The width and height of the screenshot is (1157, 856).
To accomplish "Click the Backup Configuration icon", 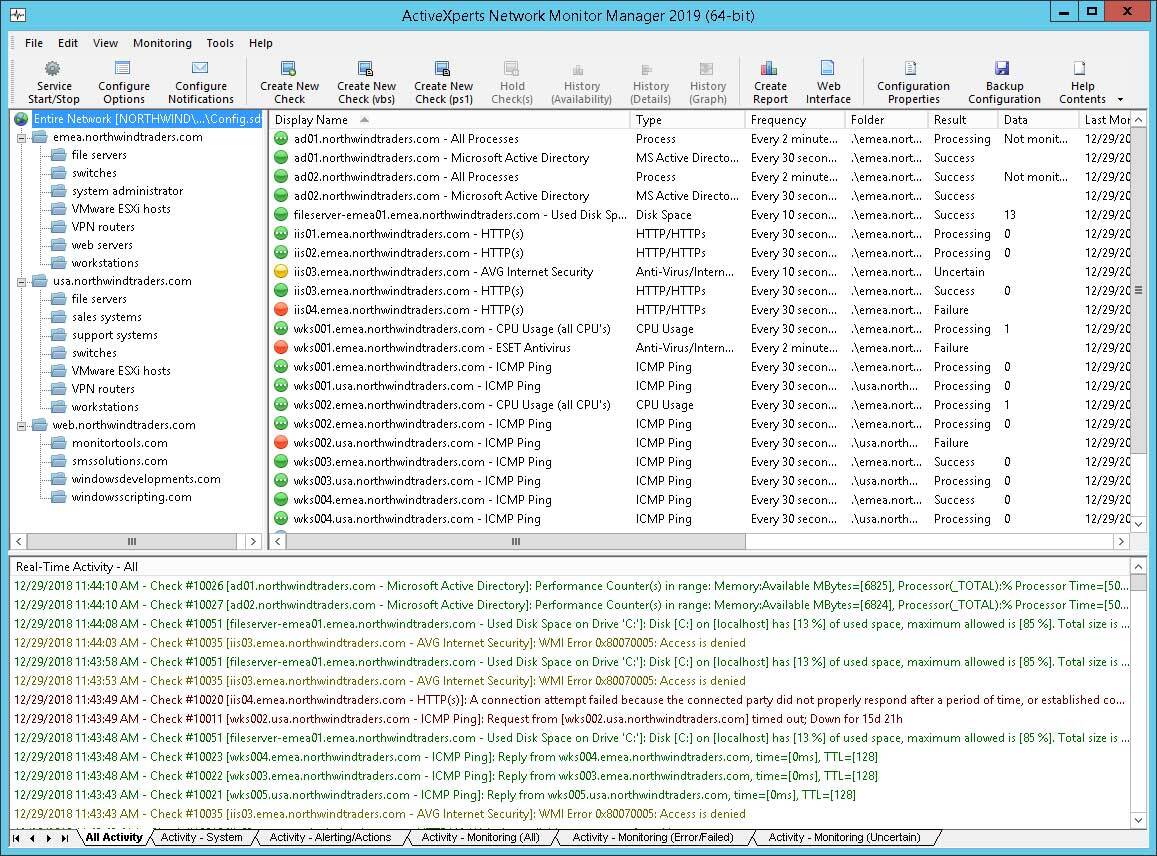I will pyautogui.click(x=1003, y=78).
